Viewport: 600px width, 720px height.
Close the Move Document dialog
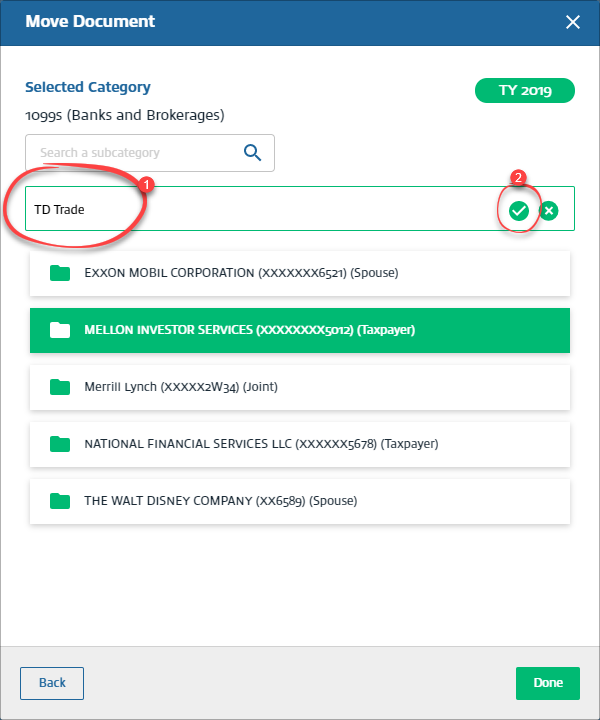(x=573, y=22)
